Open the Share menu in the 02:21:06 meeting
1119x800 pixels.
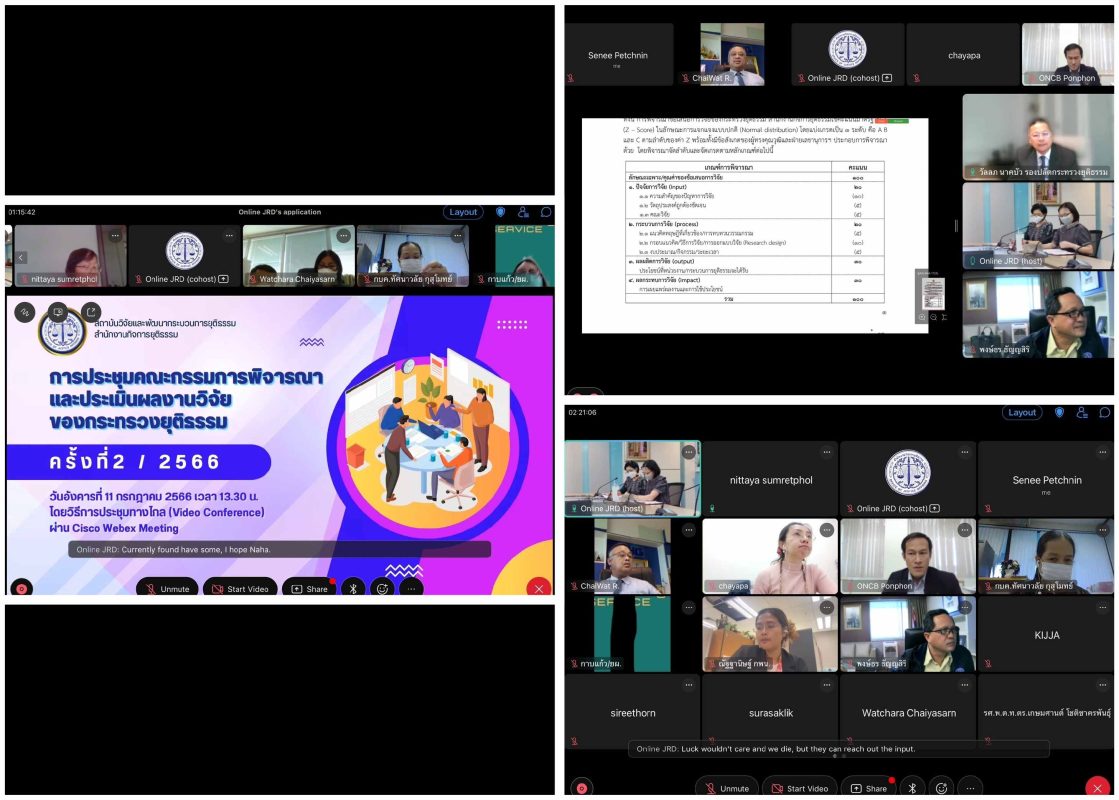tap(867, 787)
